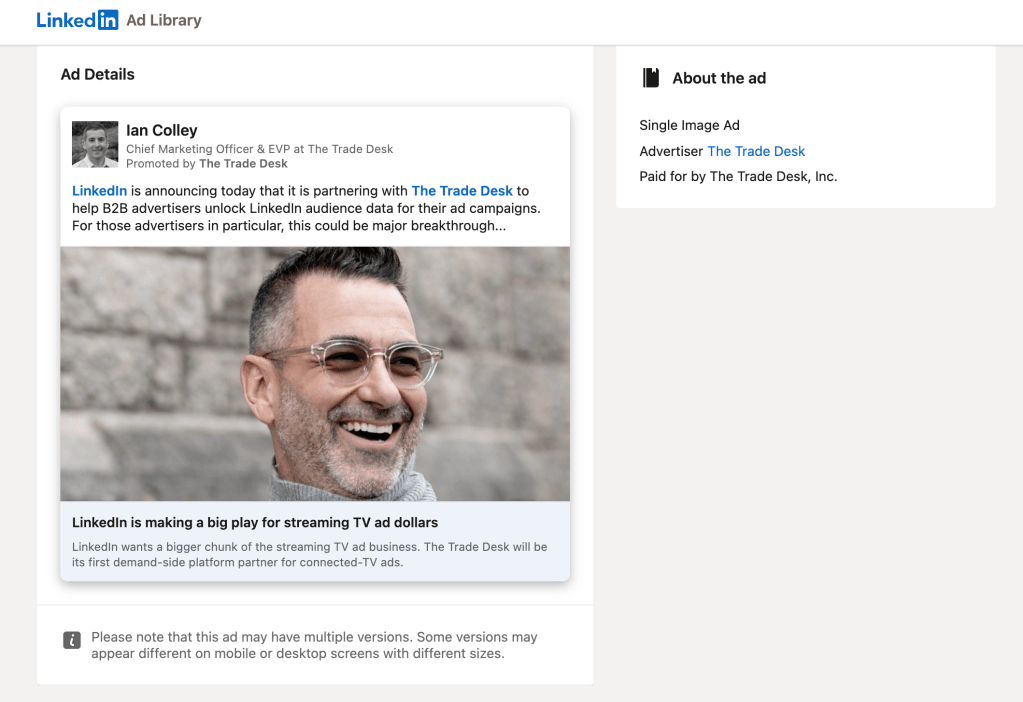Click the 'About the ad' heading
The image size is (1023, 702).
pyautogui.click(x=719, y=78)
